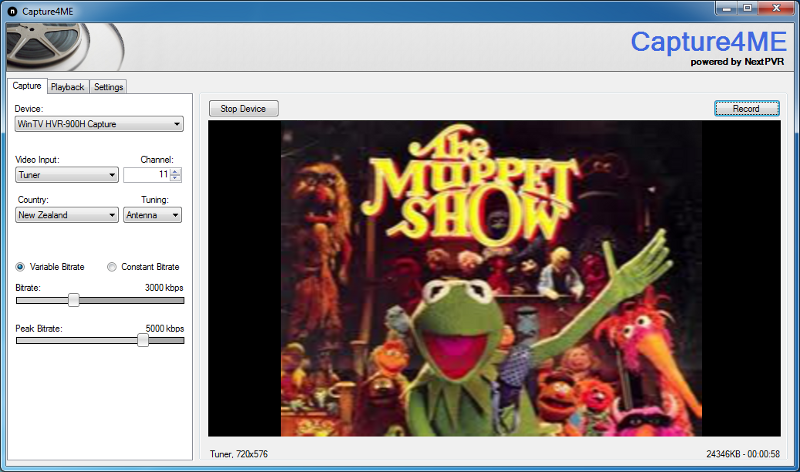
Task: Click the large blue Capture4ME heading
Action: click(709, 42)
